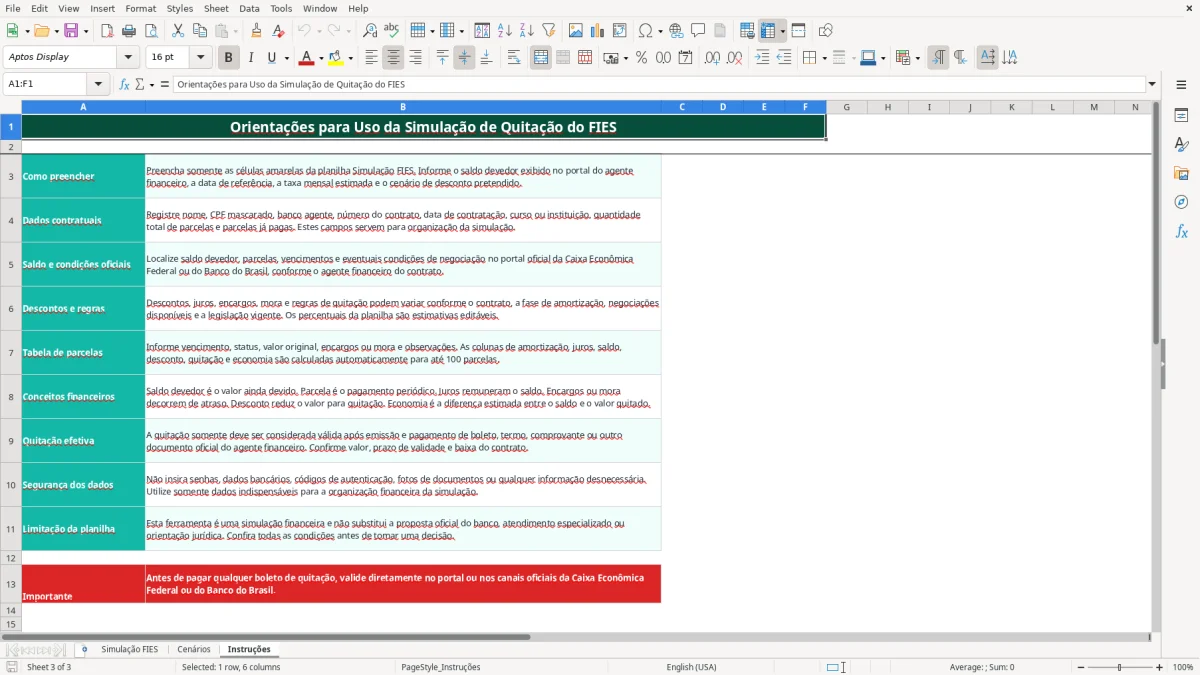Open the Format menu
The image size is (1200, 675).
(140, 8)
